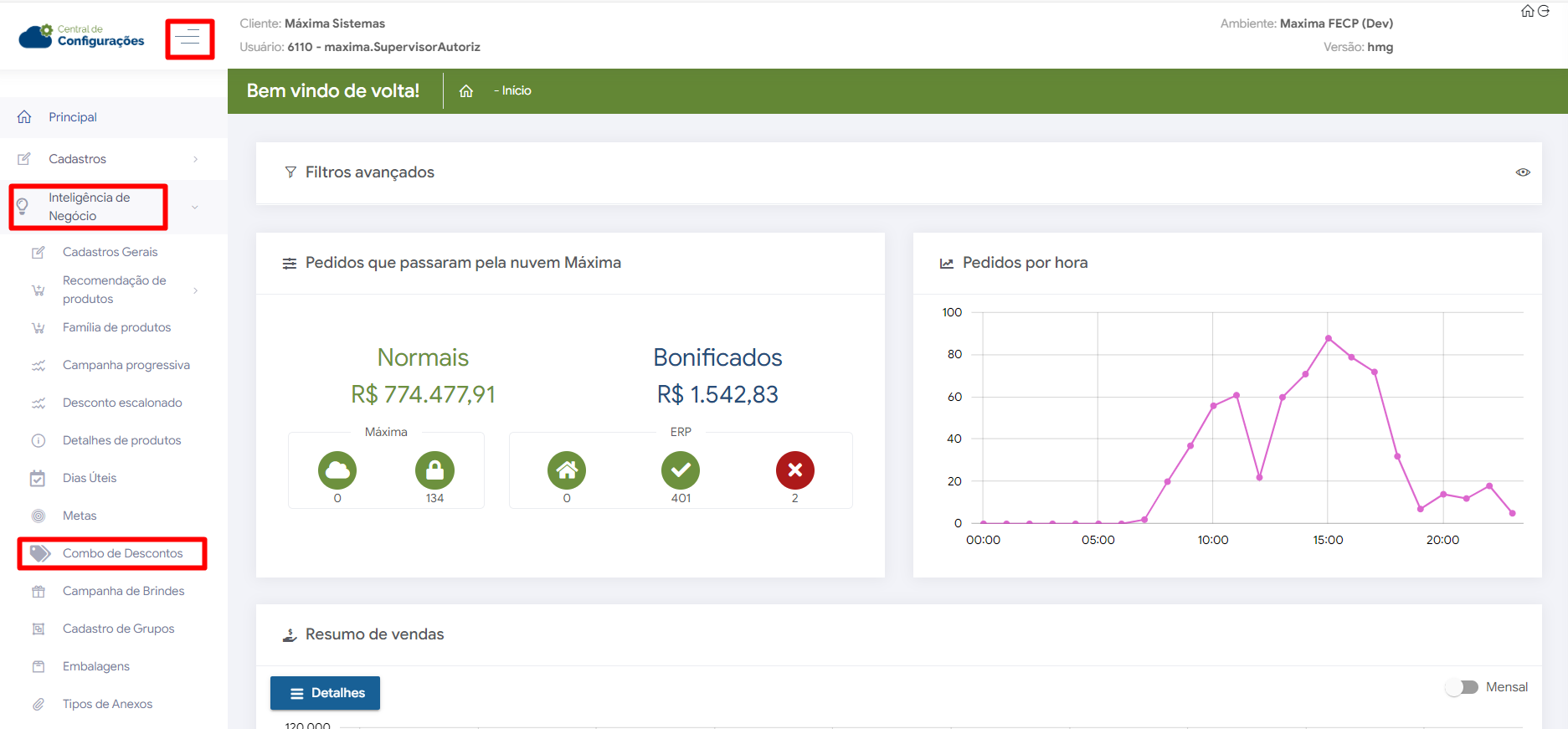
Task: Toggle the eye icon in Filtros avançados
Action: point(1523,172)
